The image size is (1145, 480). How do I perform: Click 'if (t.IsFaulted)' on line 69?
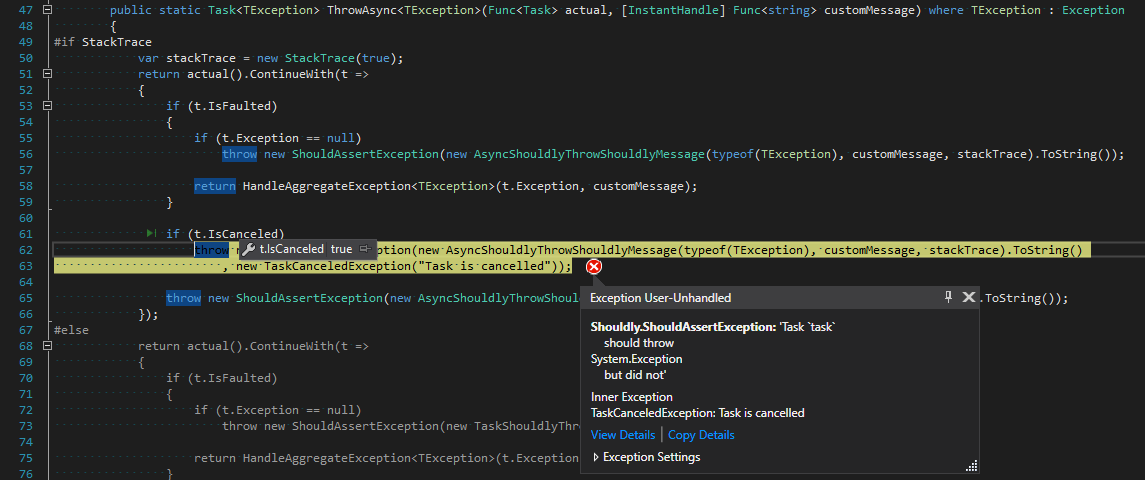(221, 378)
